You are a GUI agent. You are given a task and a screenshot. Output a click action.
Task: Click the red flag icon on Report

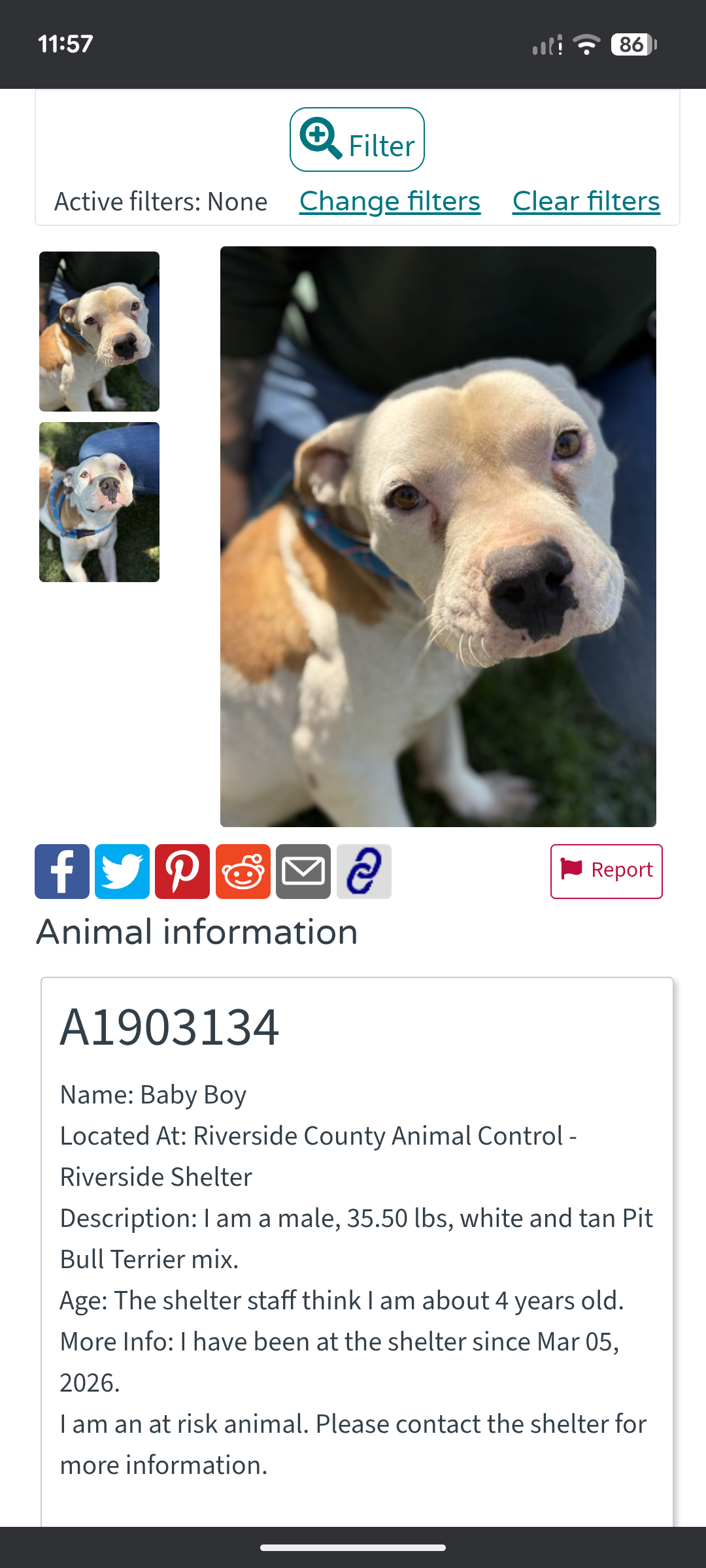572,869
